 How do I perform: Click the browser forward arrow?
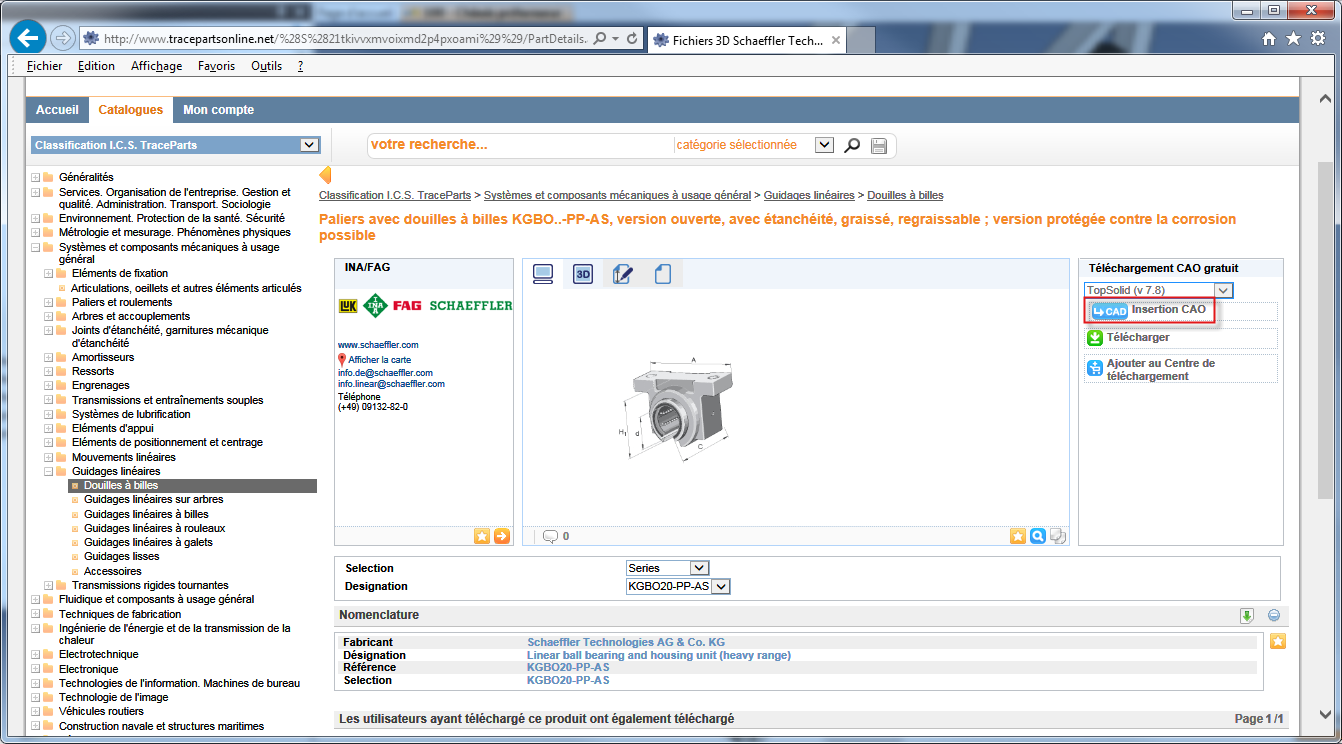pos(62,39)
